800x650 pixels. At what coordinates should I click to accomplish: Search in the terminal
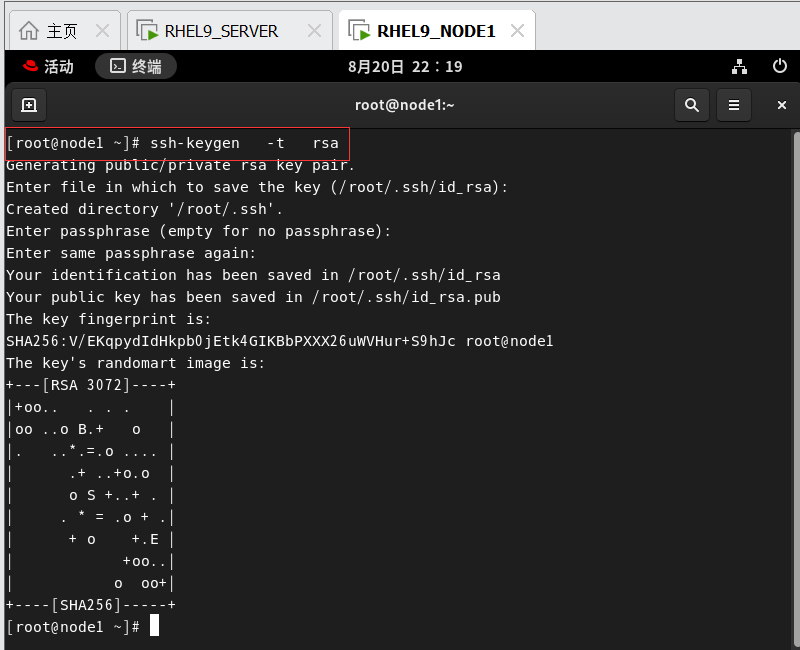click(692, 105)
